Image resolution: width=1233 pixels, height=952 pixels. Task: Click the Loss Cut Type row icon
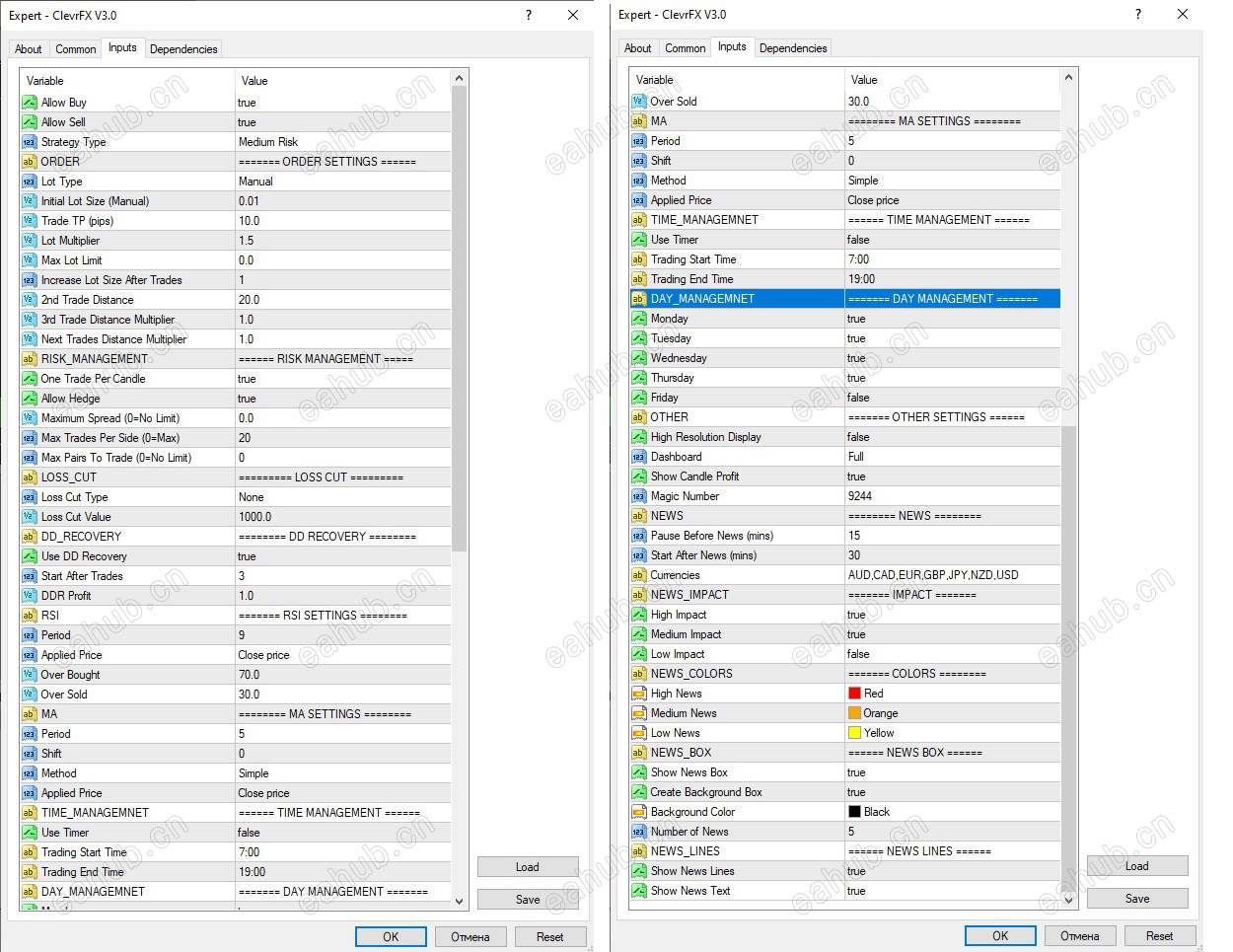(29, 497)
